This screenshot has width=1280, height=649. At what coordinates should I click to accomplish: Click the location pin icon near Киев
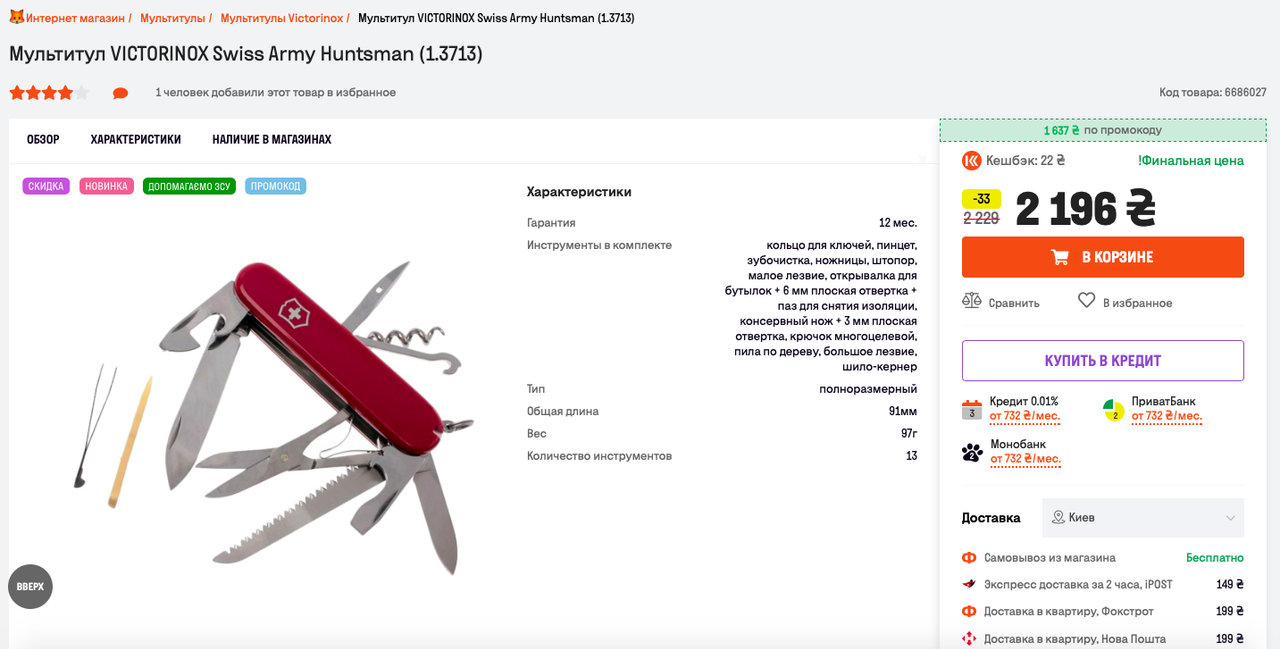pos(1058,517)
